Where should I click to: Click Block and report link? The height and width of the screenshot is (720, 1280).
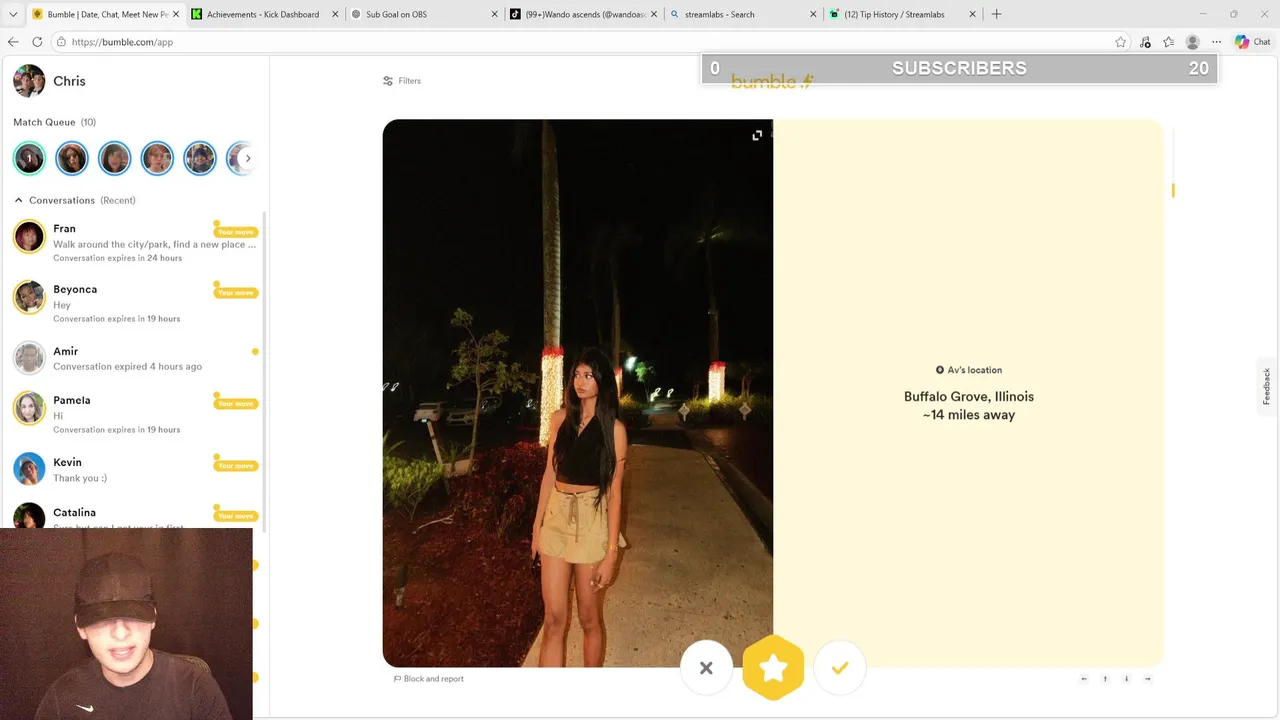click(429, 679)
